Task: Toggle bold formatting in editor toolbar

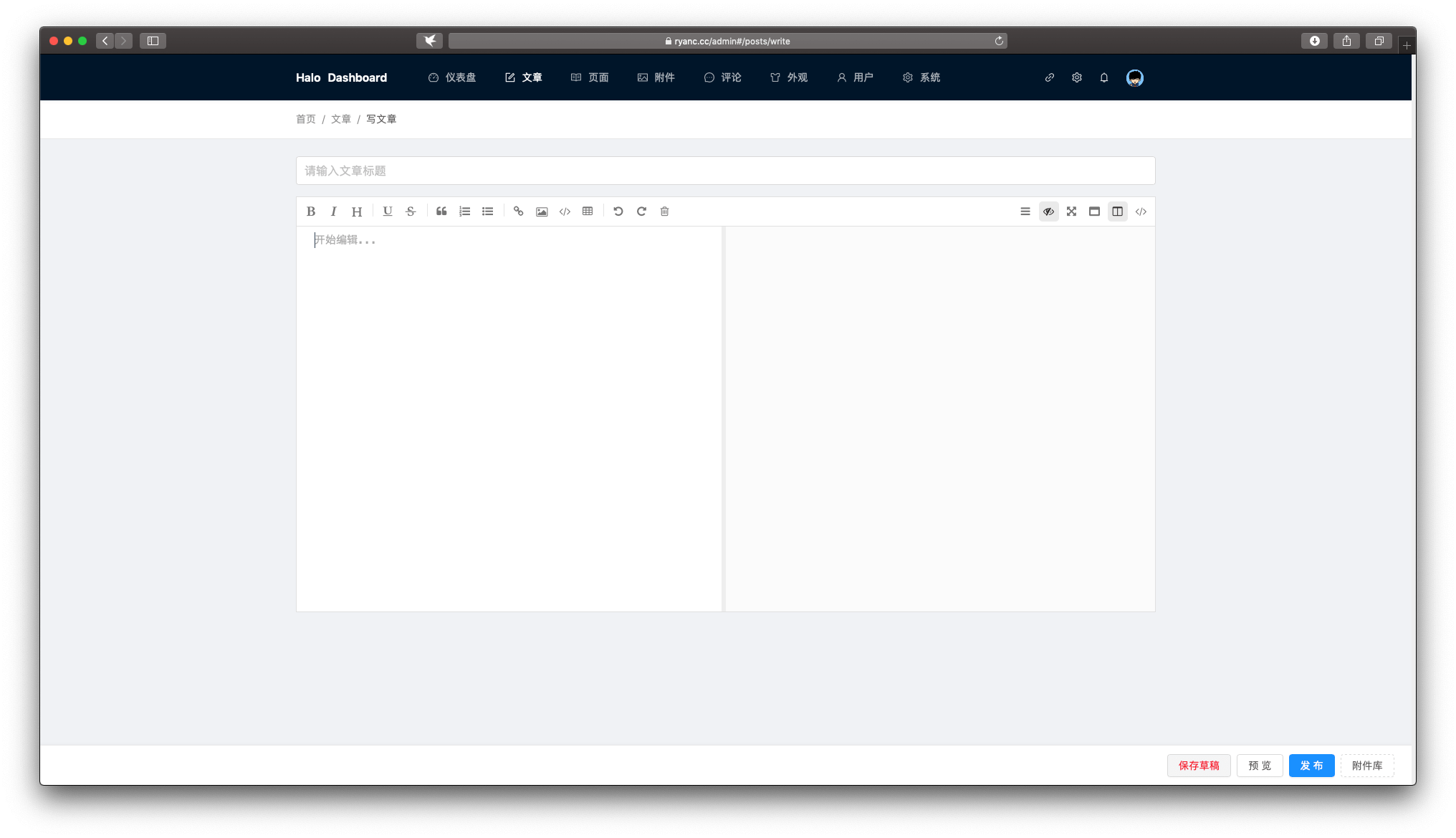Action: click(x=311, y=211)
